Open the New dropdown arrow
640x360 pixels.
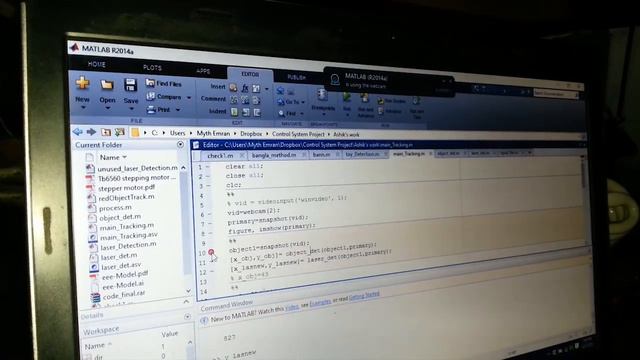83,108
